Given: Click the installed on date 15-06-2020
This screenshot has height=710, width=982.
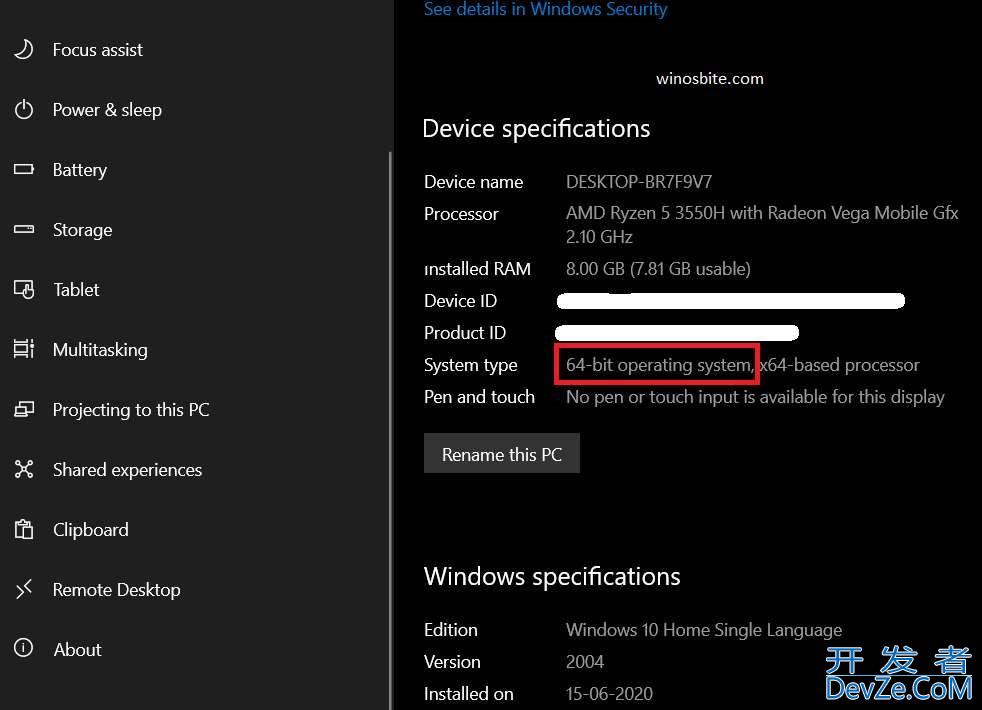Looking at the screenshot, I should tap(609, 694).
